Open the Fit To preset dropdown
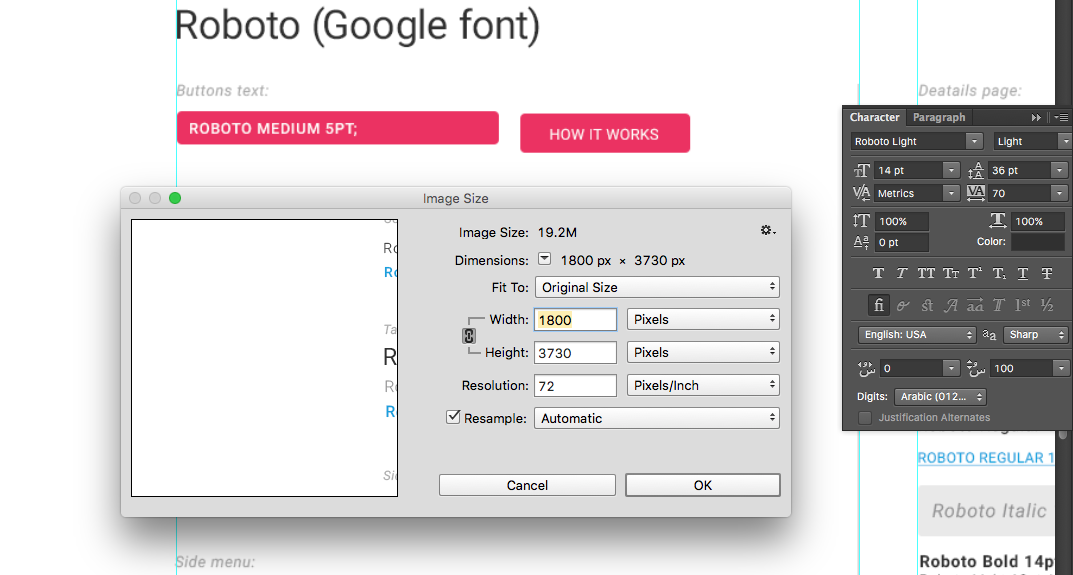Viewport: 1073px width, 575px height. pyautogui.click(x=657, y=288)
